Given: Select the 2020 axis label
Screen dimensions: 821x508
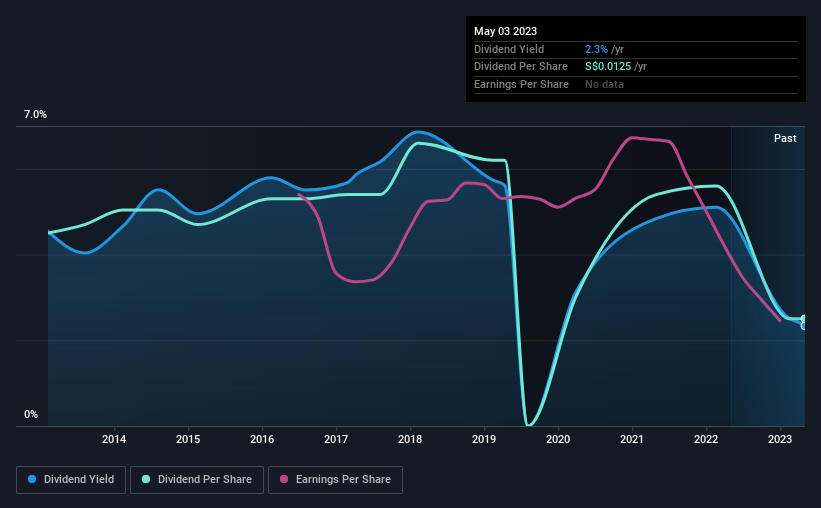Looking at the screenshot, I should click(x=558, y=439).
